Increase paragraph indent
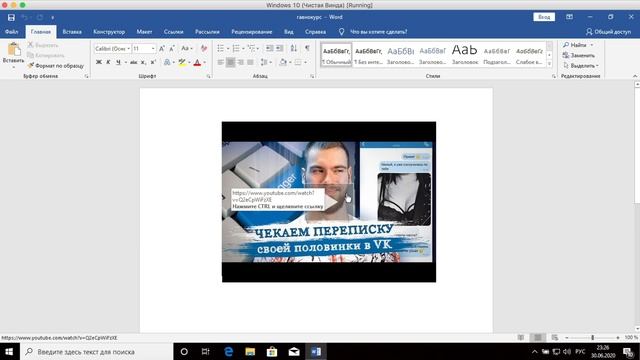The image size is (640, 360). (280, 49)
